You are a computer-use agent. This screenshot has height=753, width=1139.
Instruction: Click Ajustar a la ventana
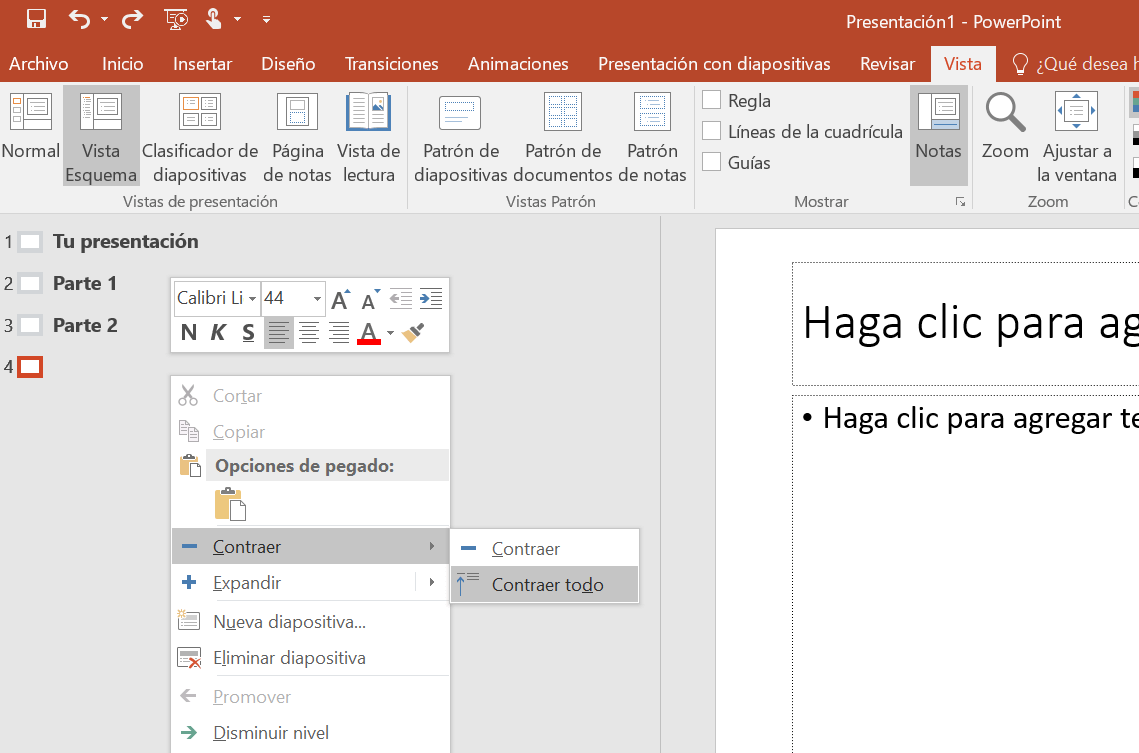1077,137
